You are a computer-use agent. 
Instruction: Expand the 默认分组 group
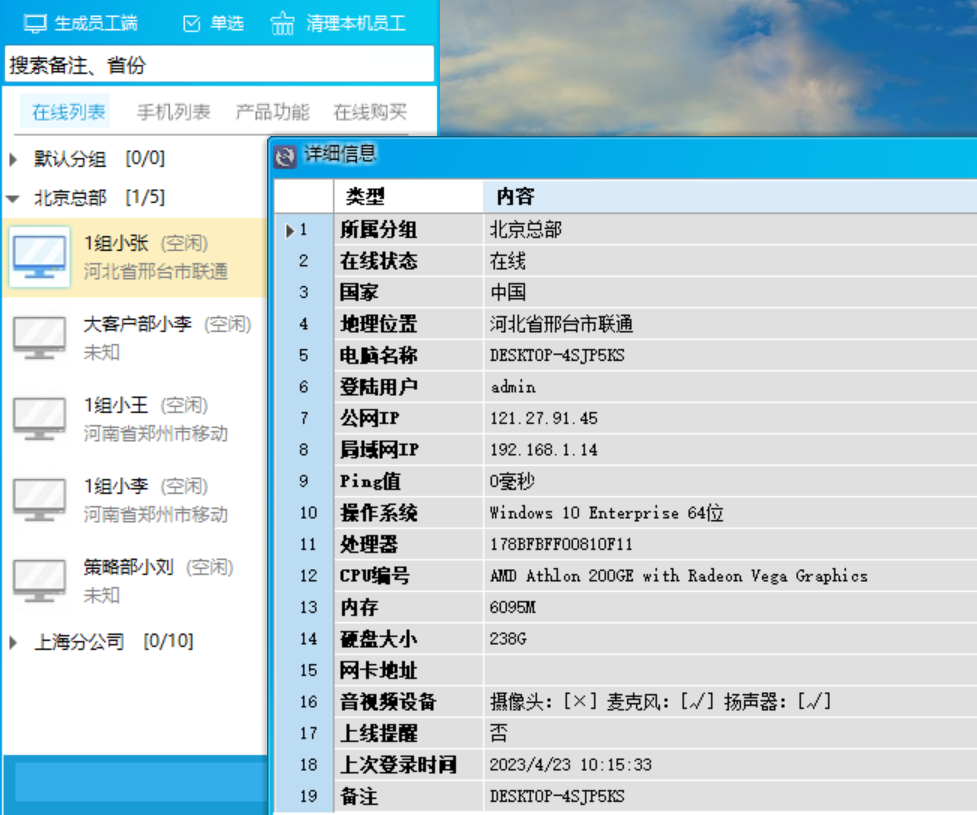(14, 159)
